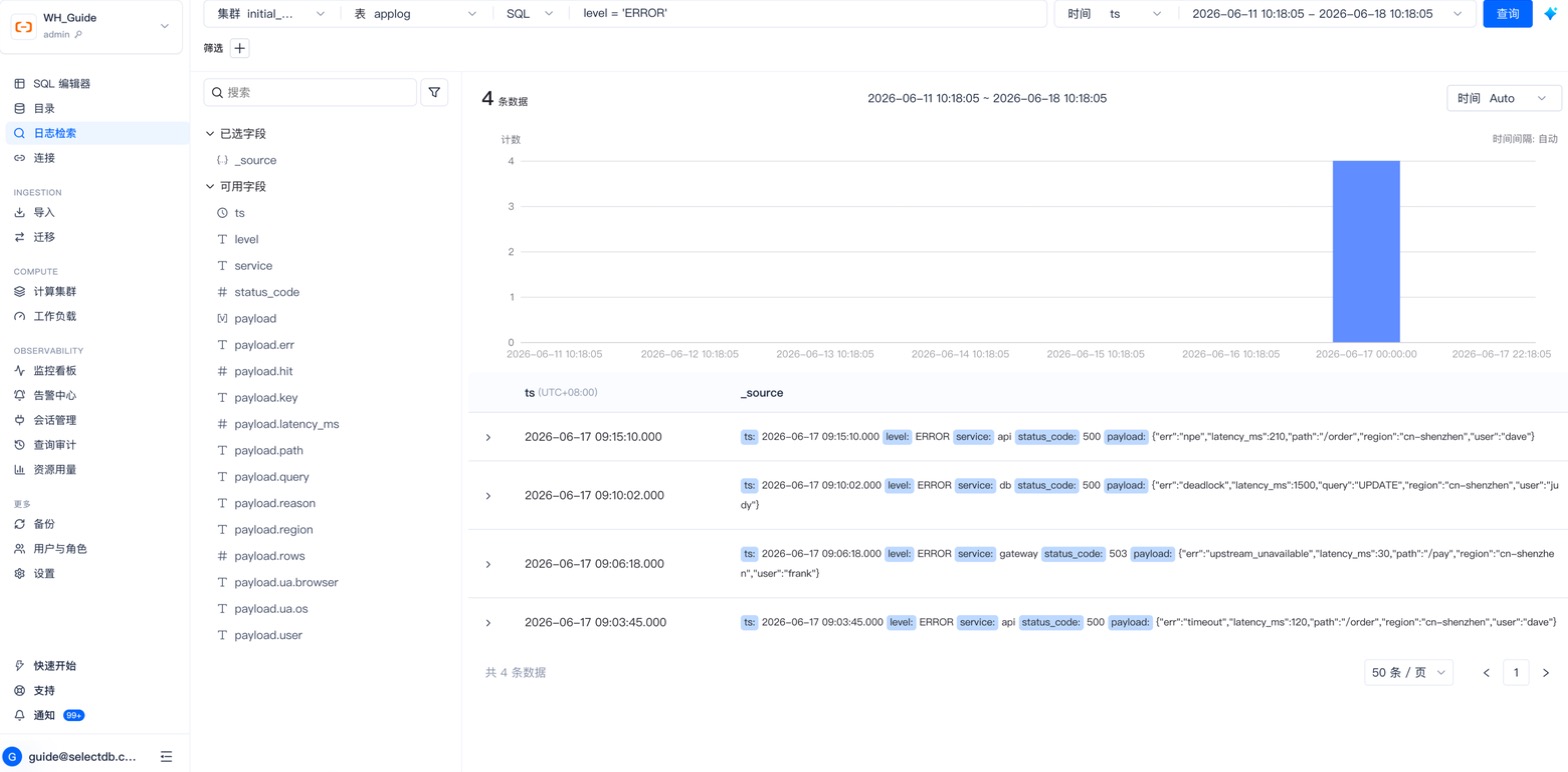Viewport: 1568px width, 772px height.
Task: Open the 时间 Auto interval dropdown
Action: point(1503,98)
